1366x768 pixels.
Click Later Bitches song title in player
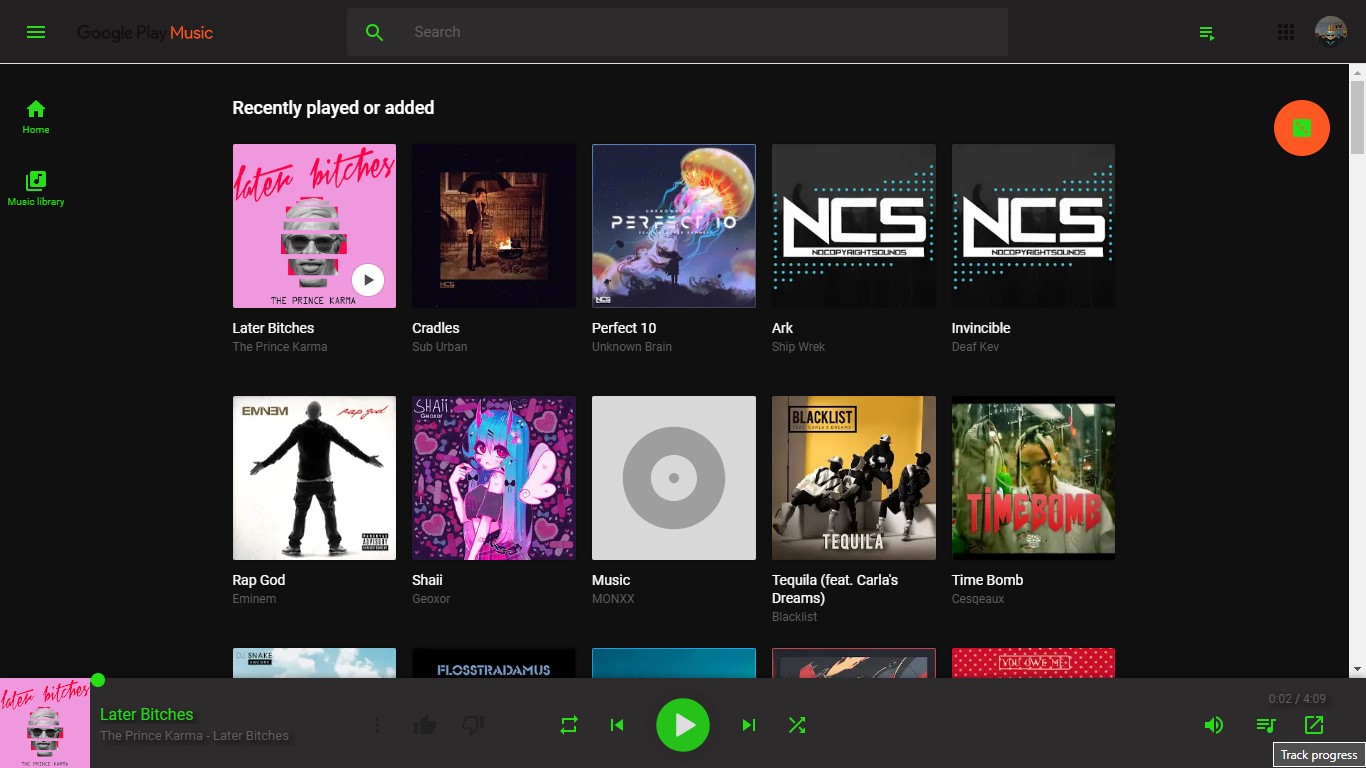pos(147,714)
